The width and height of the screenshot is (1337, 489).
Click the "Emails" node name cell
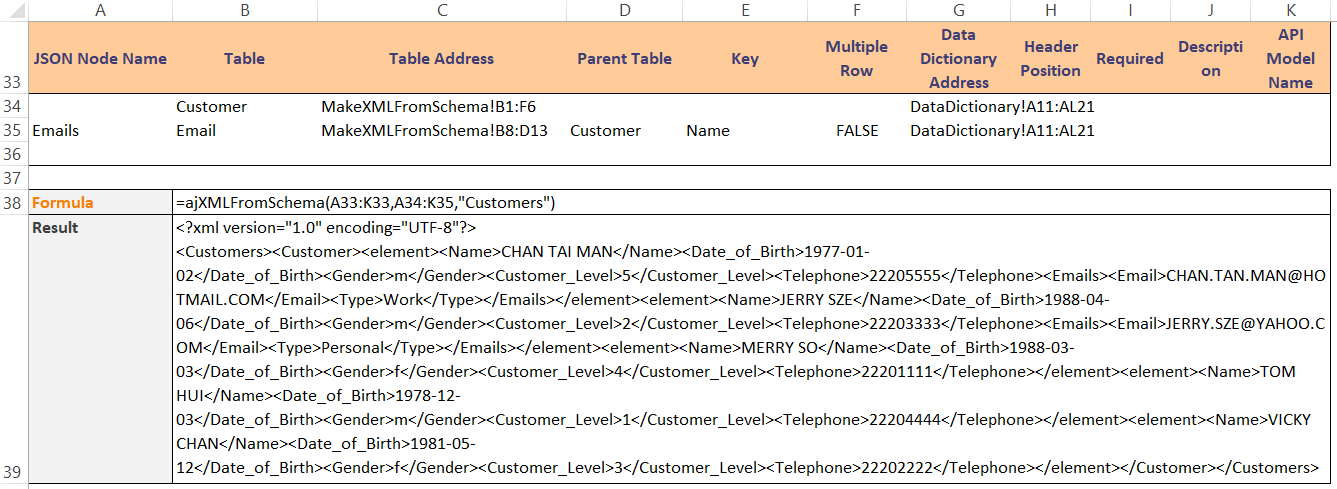tap(56, 131)
